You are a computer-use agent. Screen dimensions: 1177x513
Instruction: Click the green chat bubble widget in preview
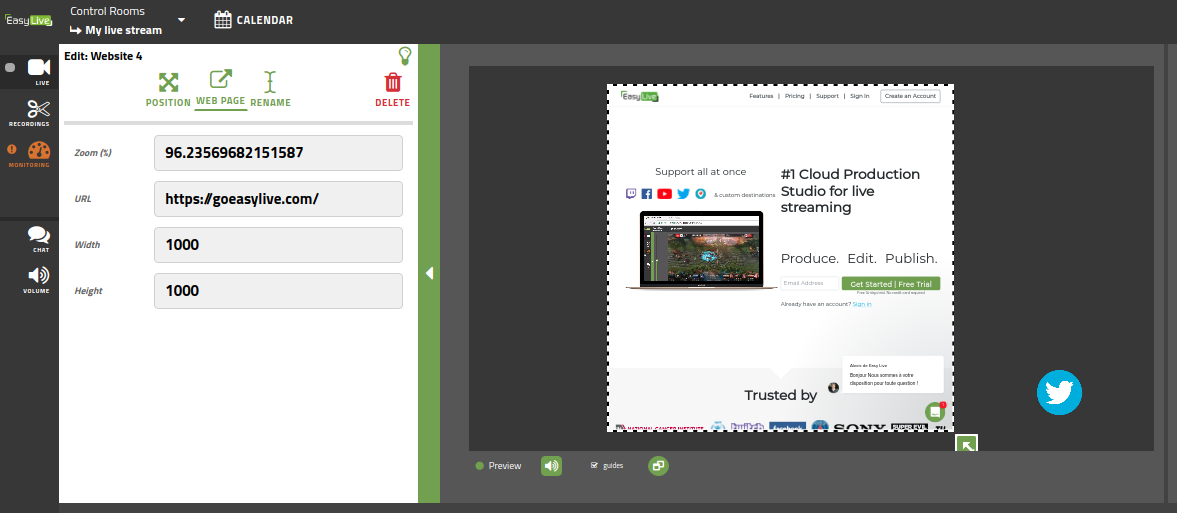[935, 412]
